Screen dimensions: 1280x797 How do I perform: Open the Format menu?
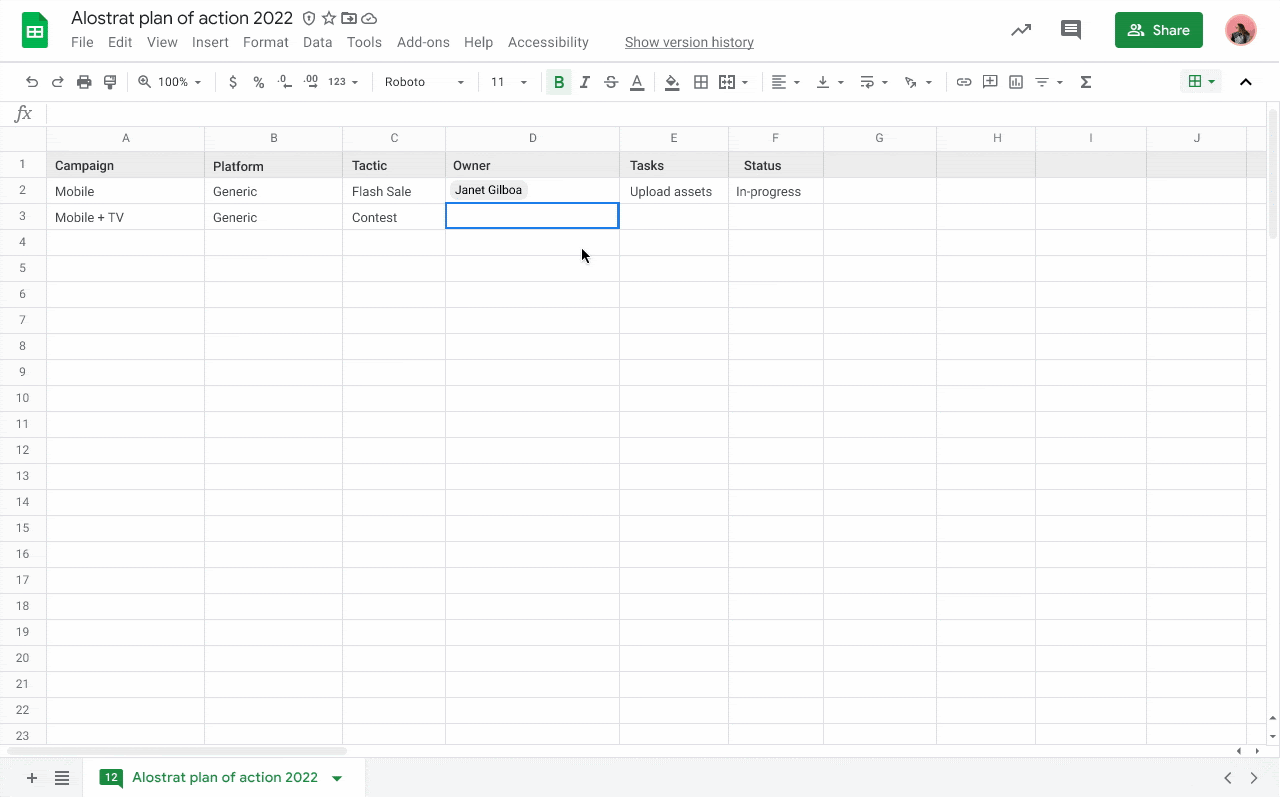click(265, 42)
